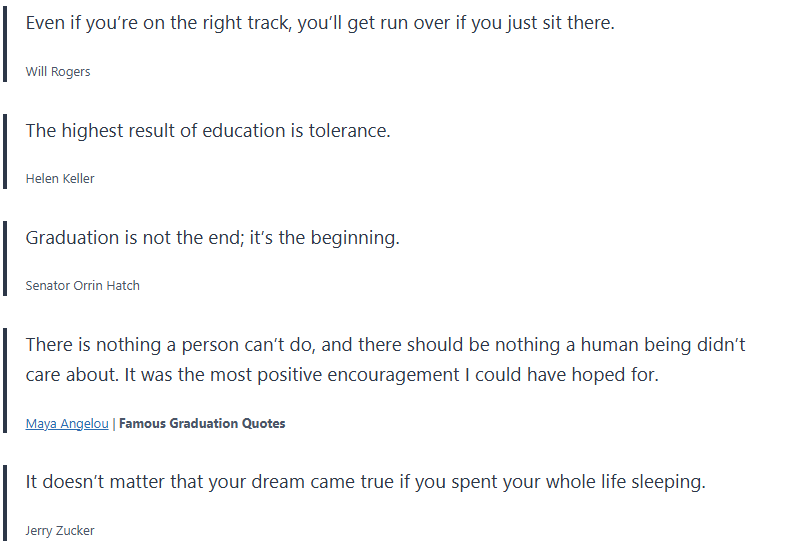Select the Senator Orrin Hatch attribution
Image resolution: width=808 pixels, height=545 pixels.
(x=82, y=285)
